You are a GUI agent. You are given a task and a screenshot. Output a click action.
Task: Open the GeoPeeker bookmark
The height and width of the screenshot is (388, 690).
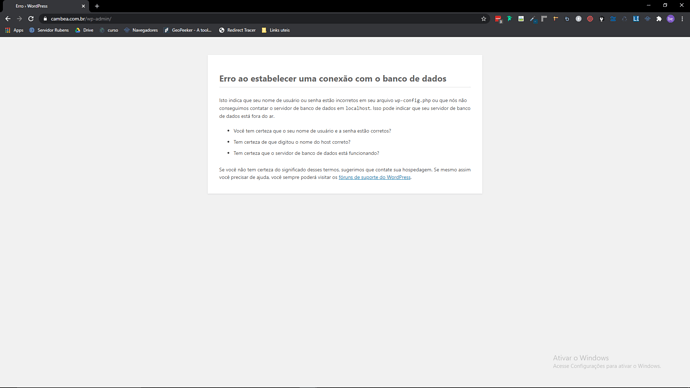[188, 30]
